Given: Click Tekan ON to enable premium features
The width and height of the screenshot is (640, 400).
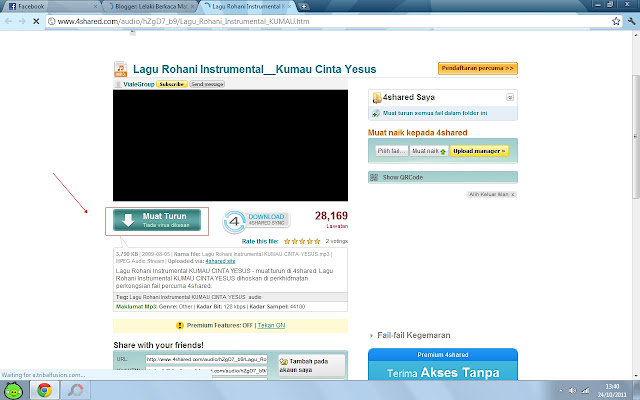Looking at the screenshot, I should pyautogui.click(x=271, y=325).
